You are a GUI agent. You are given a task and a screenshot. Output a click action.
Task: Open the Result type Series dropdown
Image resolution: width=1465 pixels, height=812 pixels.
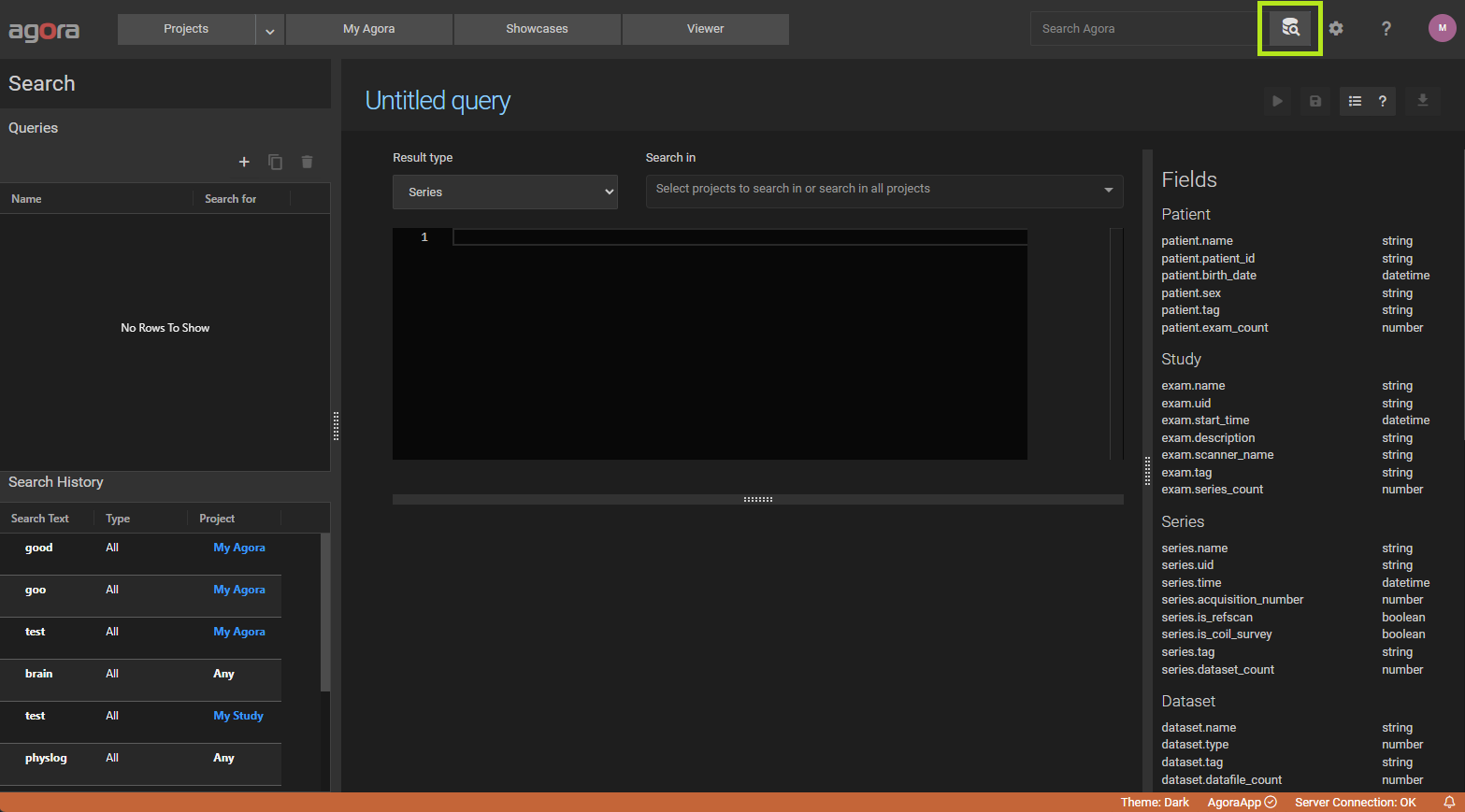[505, 192]
